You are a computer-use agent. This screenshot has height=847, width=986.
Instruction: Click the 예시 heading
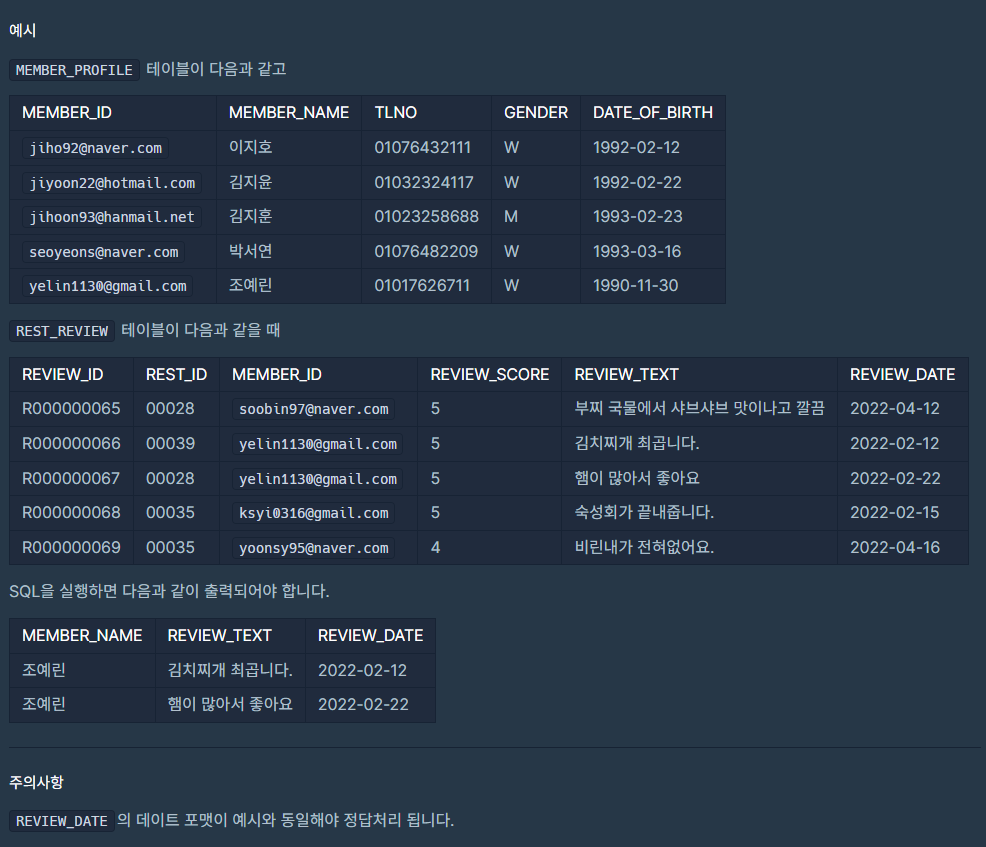click(x=23, y=30)
